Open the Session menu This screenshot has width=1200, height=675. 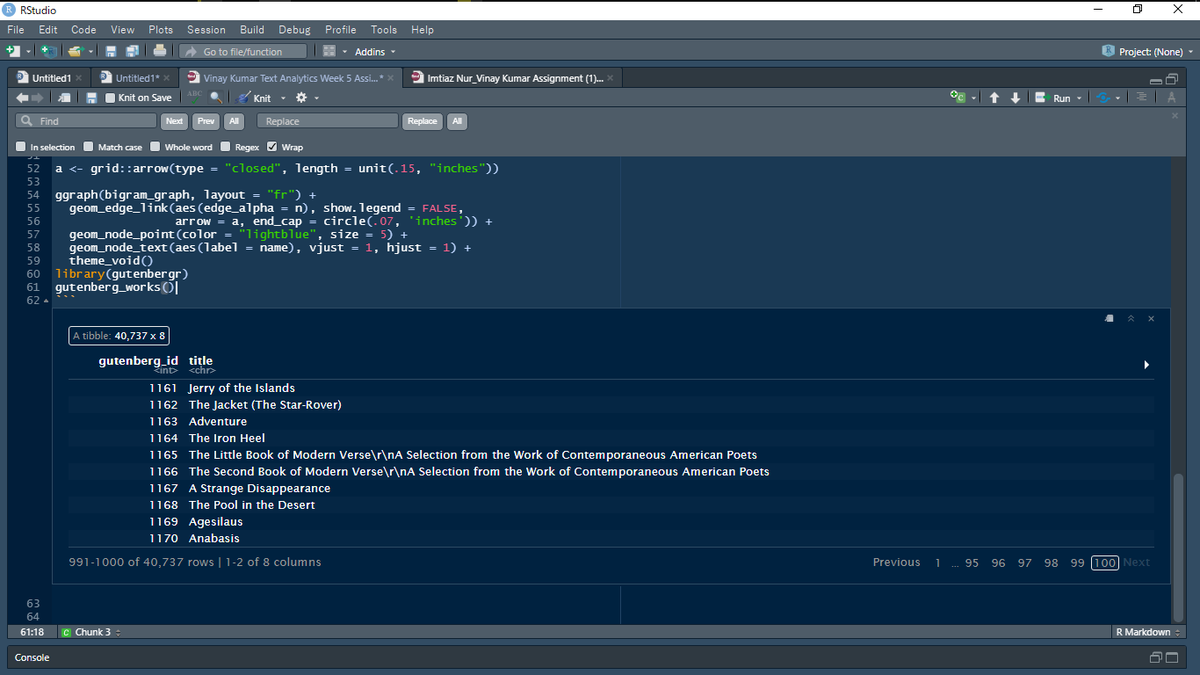(x=206, y=30)
